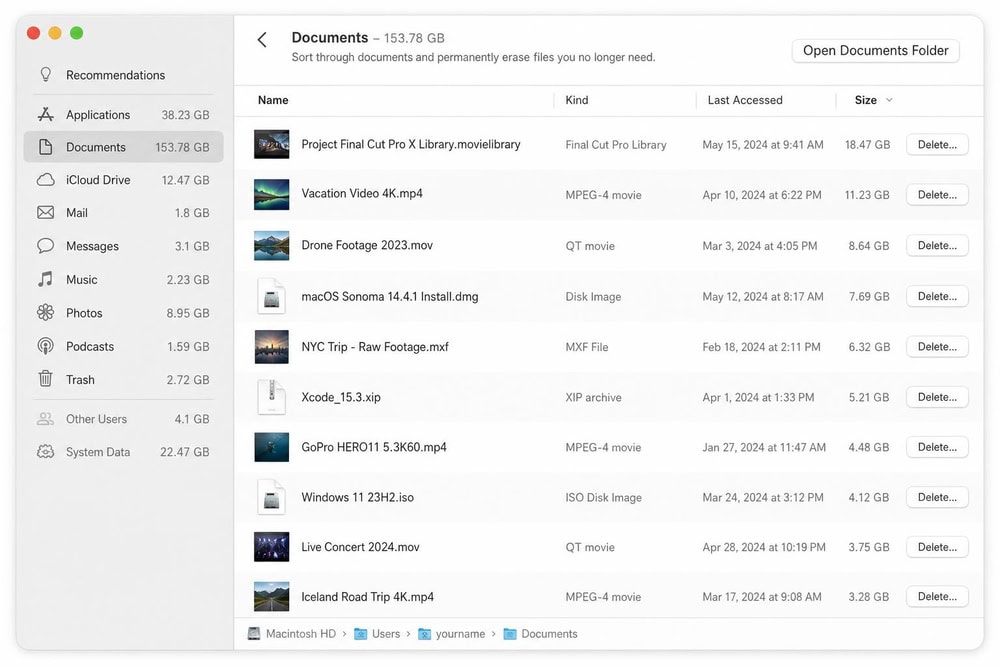Delete the Iceland Road Trip 4K.mp4 file
This screenshot has height=667, width=1000.
pos(937,597)
